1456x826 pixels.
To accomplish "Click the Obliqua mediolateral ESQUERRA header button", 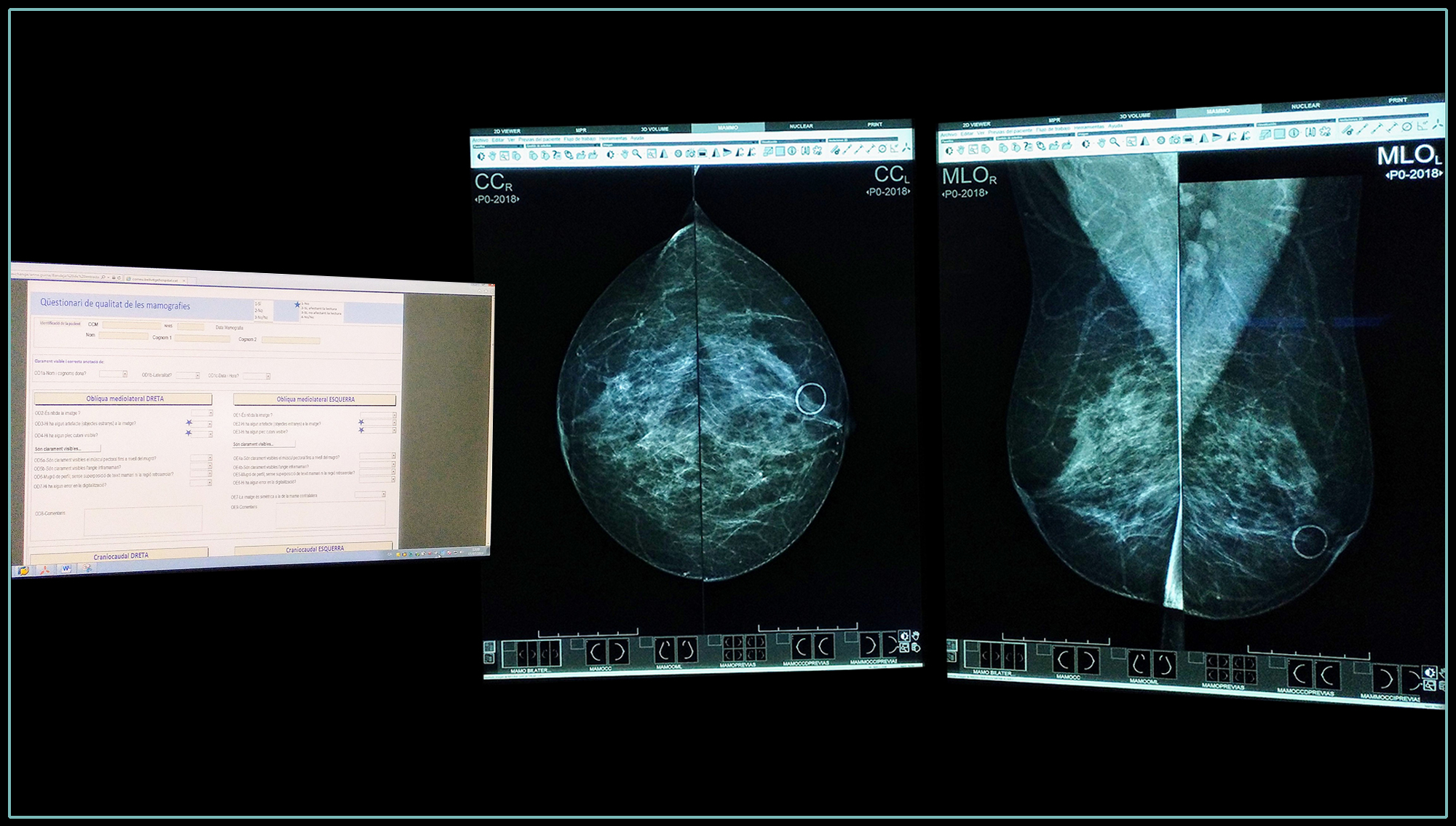I will coord(314,400).
